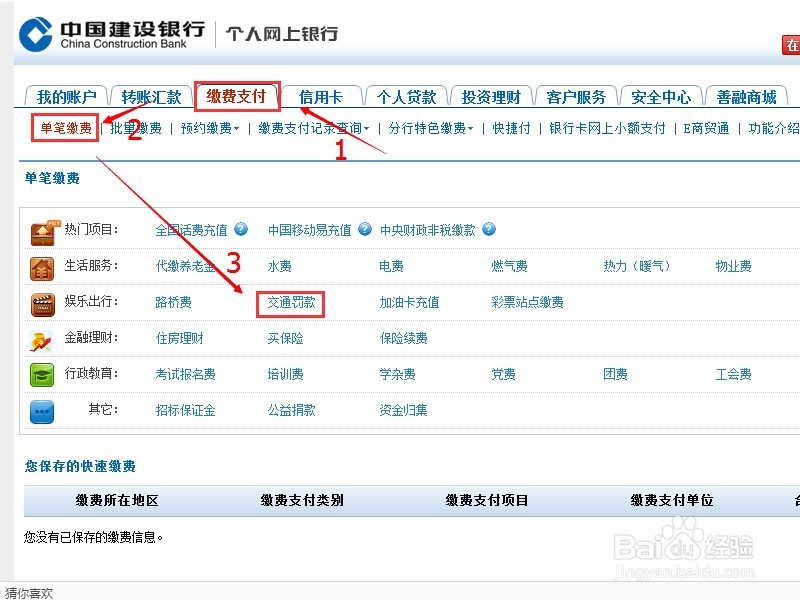This screenshot has width=800, height=600.
Task: Click the 娱乐出行 clapperboard icon
Action: point(41,302)
